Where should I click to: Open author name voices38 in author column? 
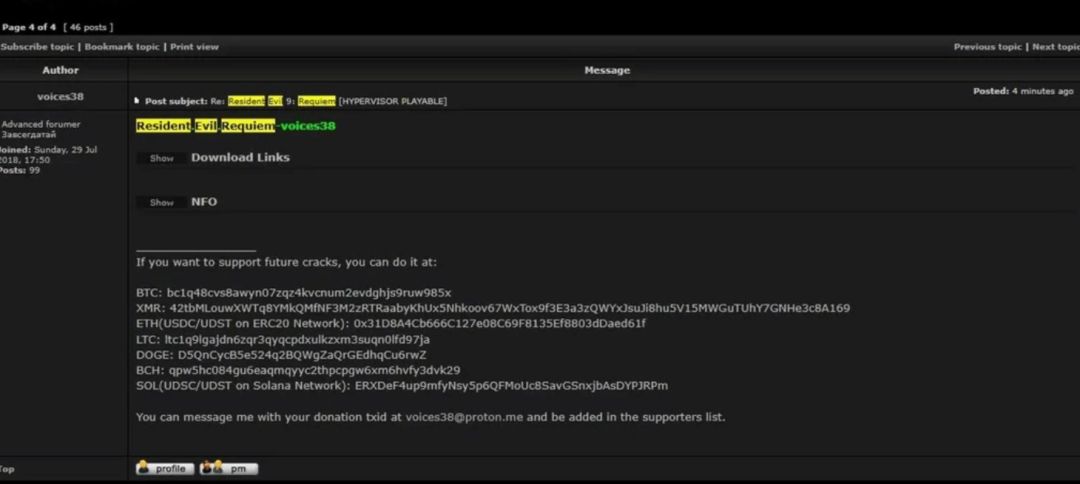[x=61, y=96]
